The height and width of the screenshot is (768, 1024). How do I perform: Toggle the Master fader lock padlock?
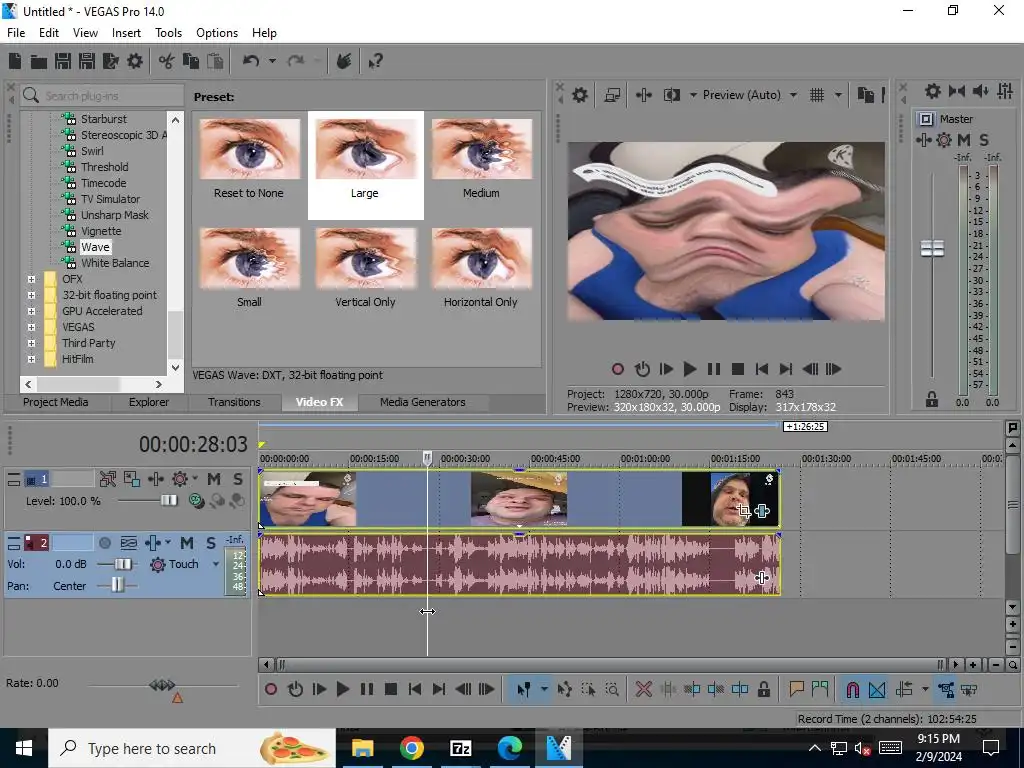pyautogui.click(x=932, y=399)
